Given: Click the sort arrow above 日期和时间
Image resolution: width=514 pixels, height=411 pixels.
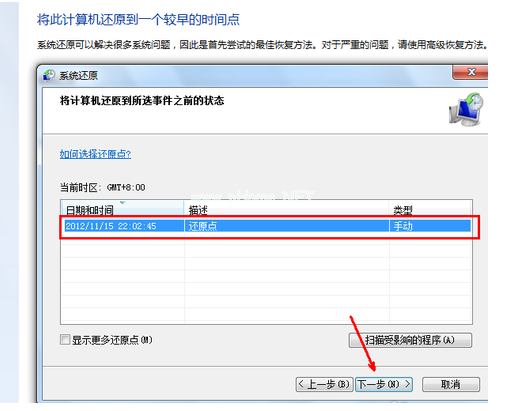Looking at the screenshot, I should (x=122, y=203).
